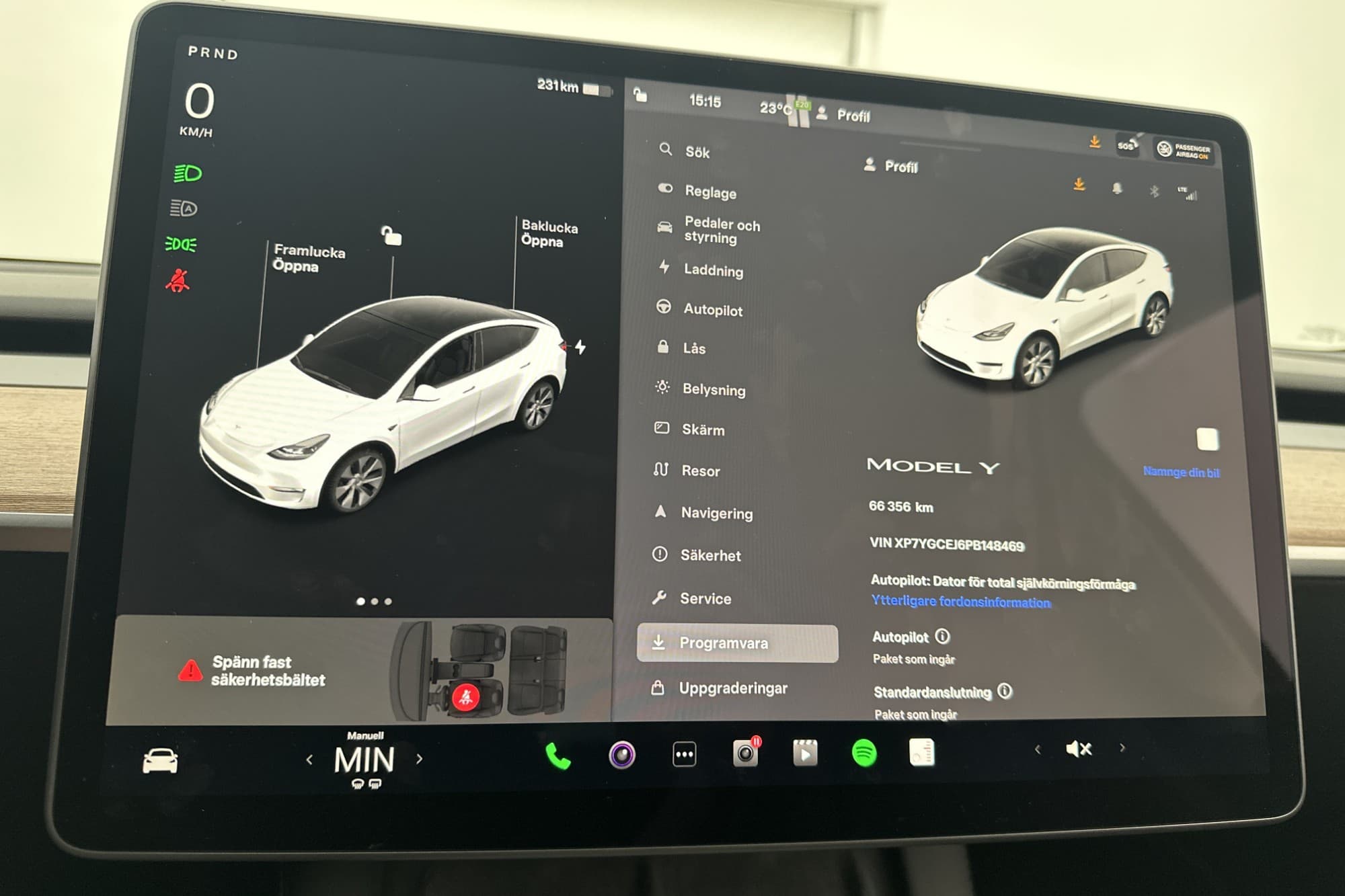Screen dimensions: 1345x896
Task: Tap the red warning triangle alert
Action: 190,670
